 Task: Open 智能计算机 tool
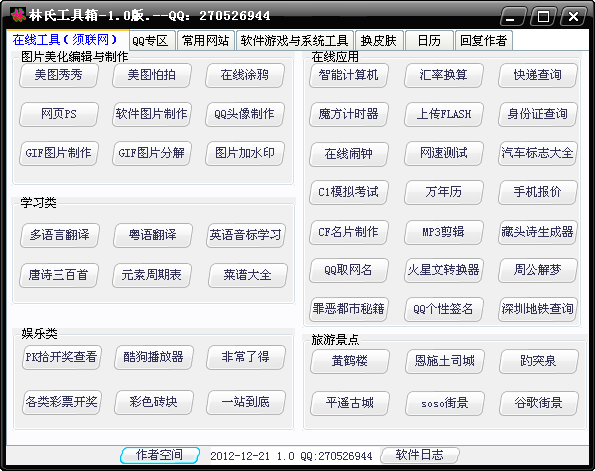pos(349,75)
